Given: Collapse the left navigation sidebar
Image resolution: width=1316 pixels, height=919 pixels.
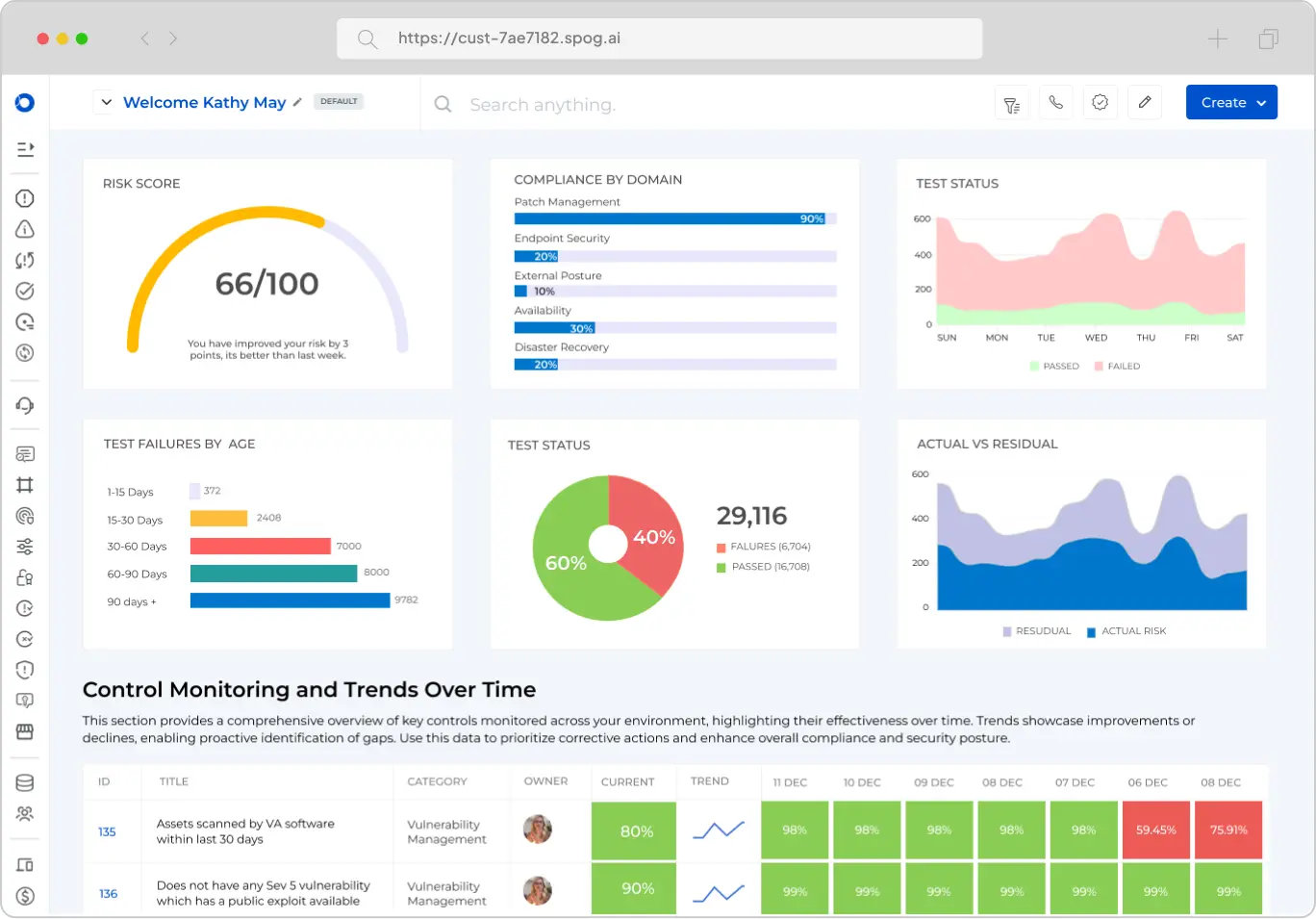Looking at the screenshot, I should pos(24,149).
